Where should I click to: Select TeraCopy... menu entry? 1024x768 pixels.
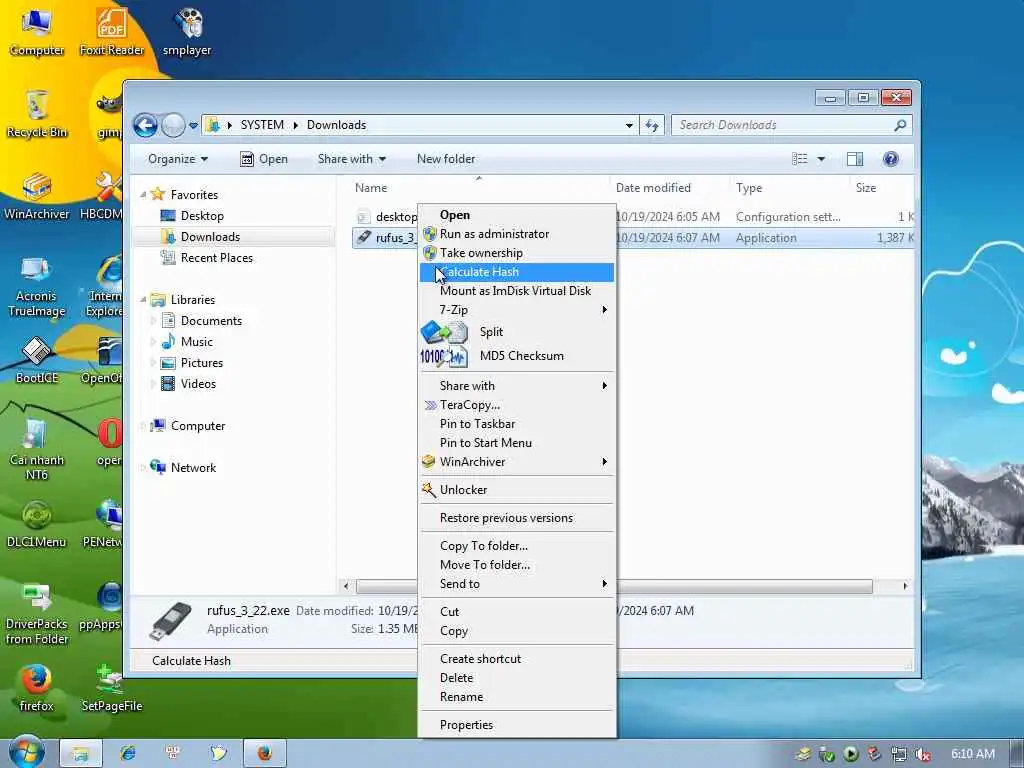pos(517,405)
